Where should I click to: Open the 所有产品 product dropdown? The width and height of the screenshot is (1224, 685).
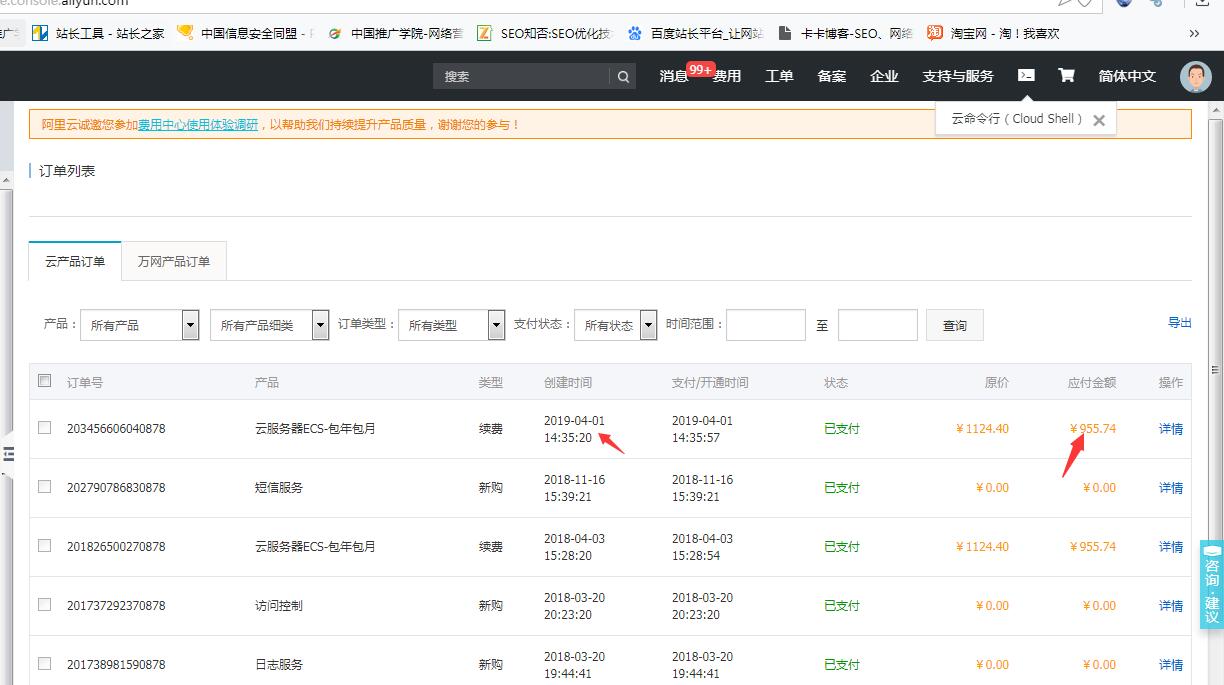139,325
